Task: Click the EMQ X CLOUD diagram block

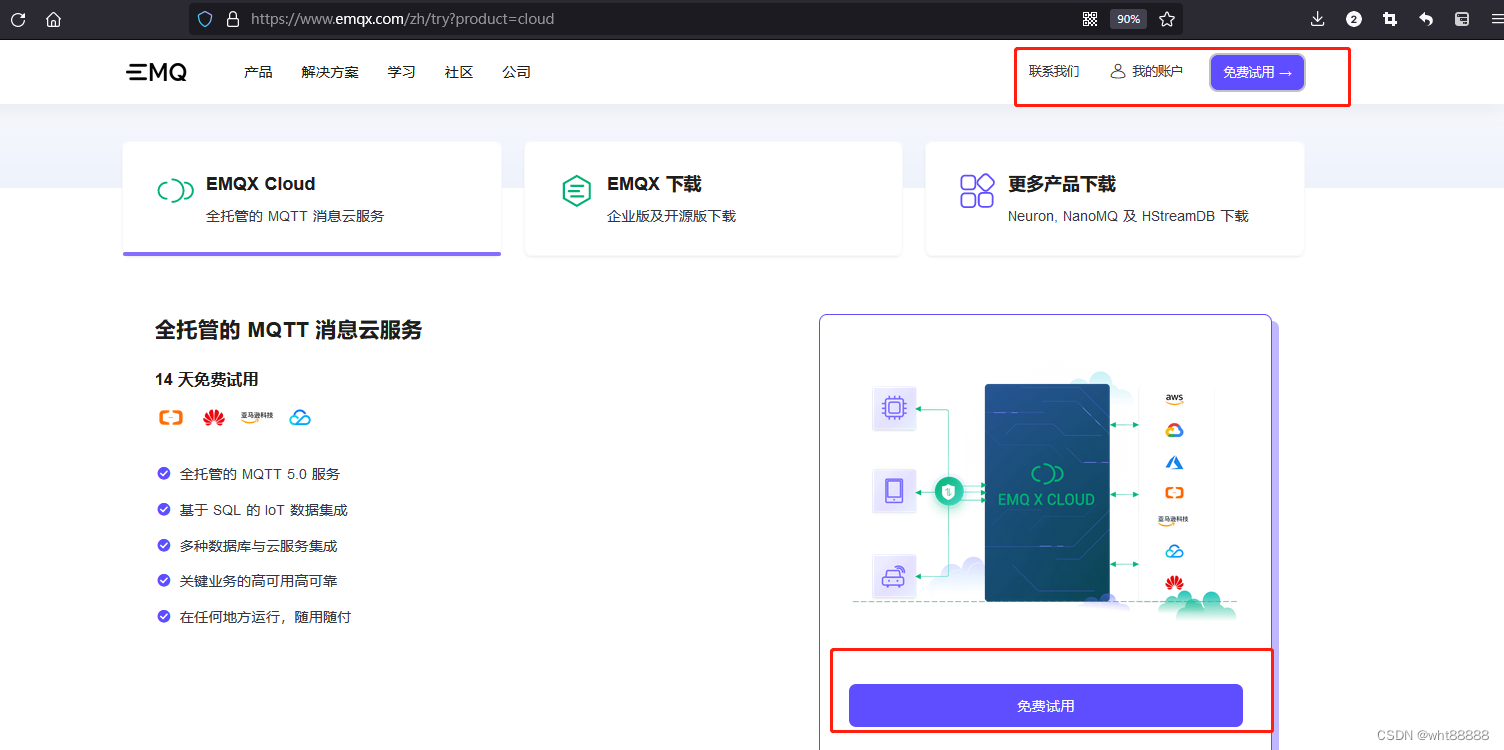Action: (x=1047, y=492)
